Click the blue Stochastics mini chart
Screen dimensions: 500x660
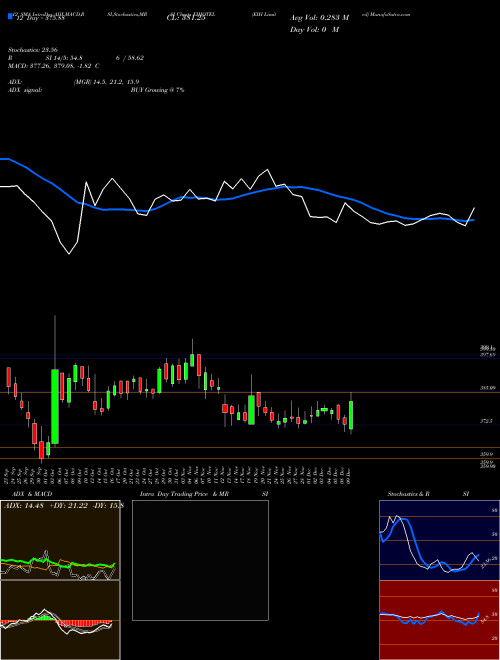(439, 540)
